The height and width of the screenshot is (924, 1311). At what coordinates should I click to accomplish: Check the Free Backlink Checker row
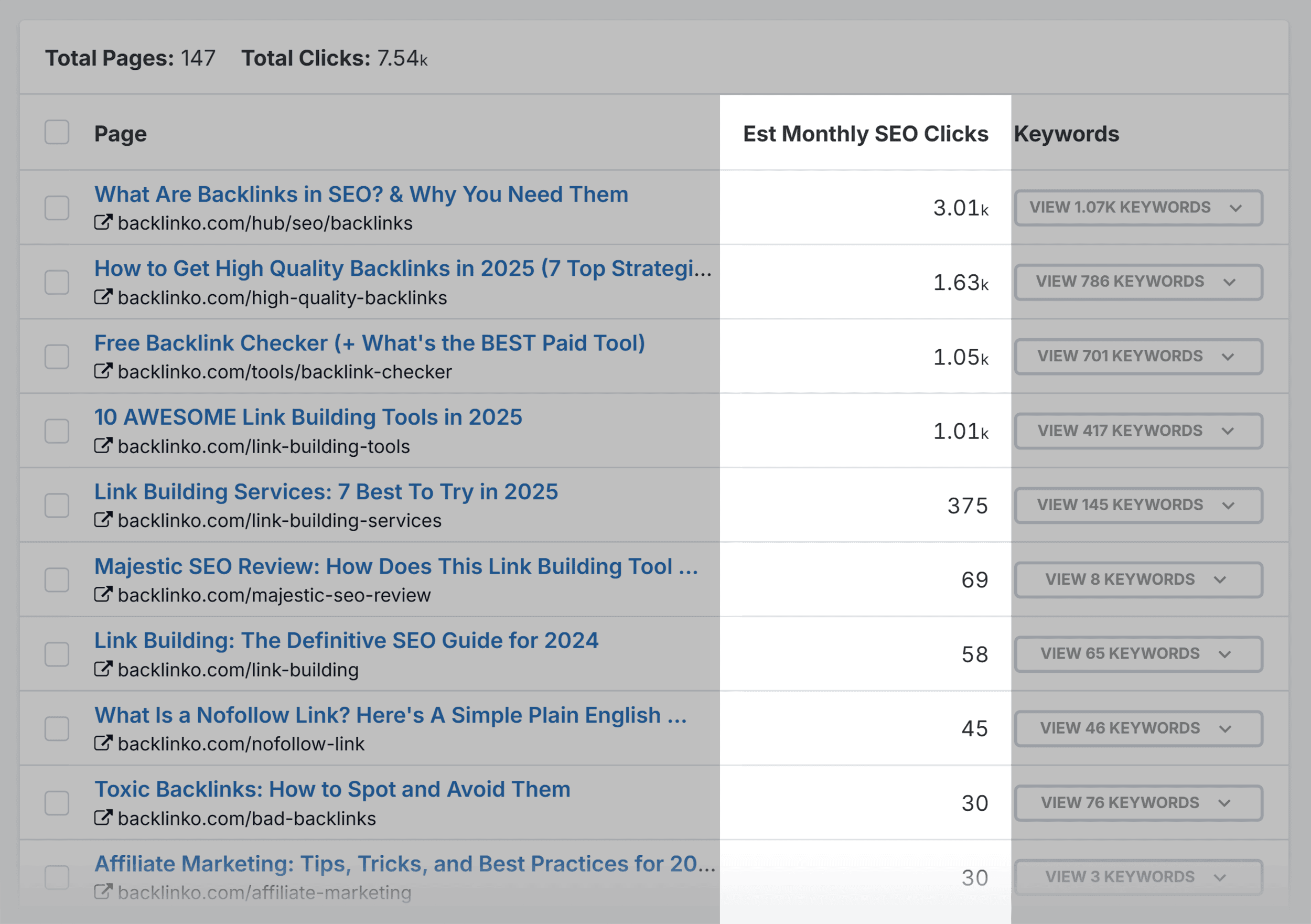coord(57,357)
